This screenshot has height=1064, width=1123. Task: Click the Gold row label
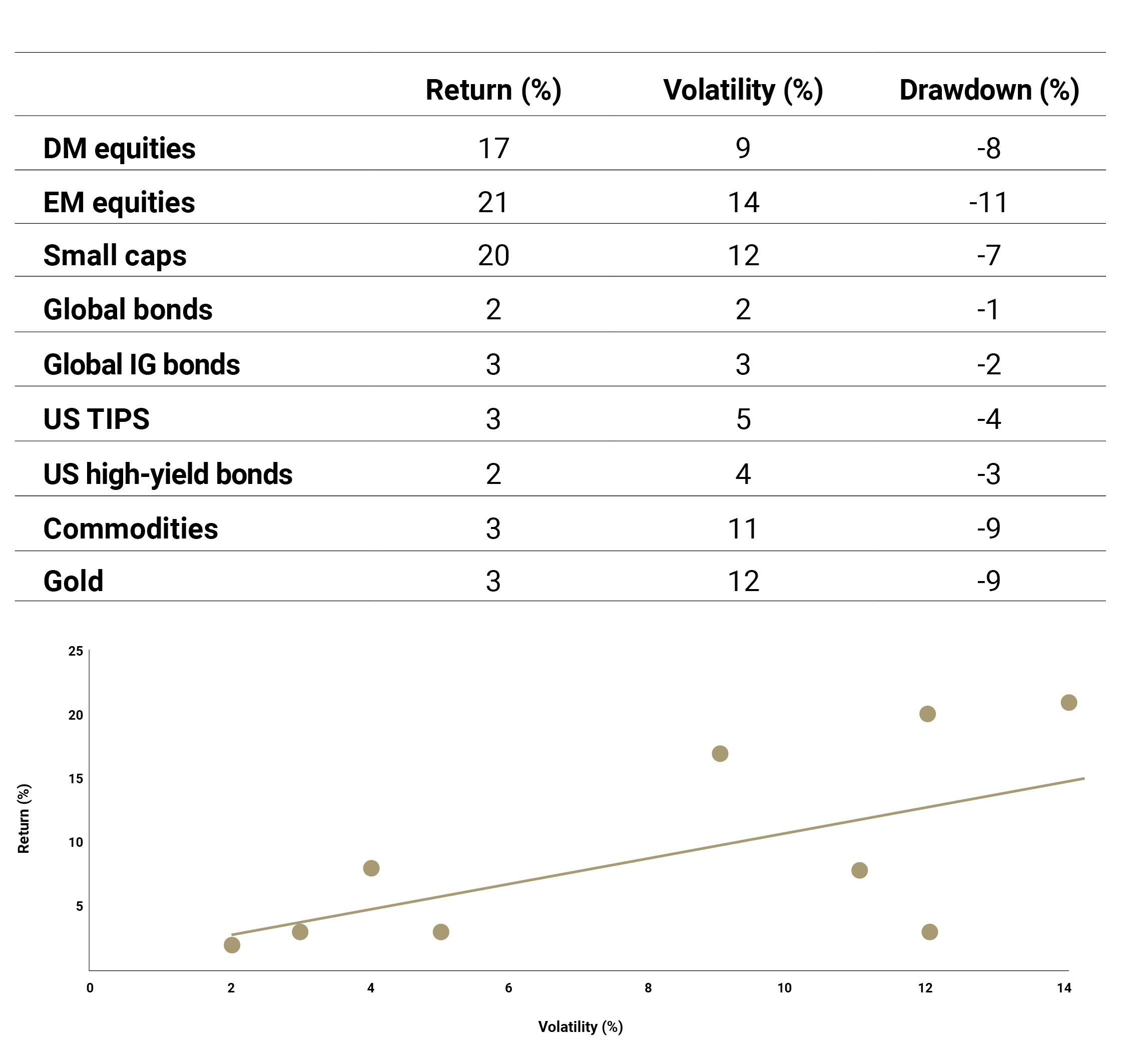click(x=73, y=582)
